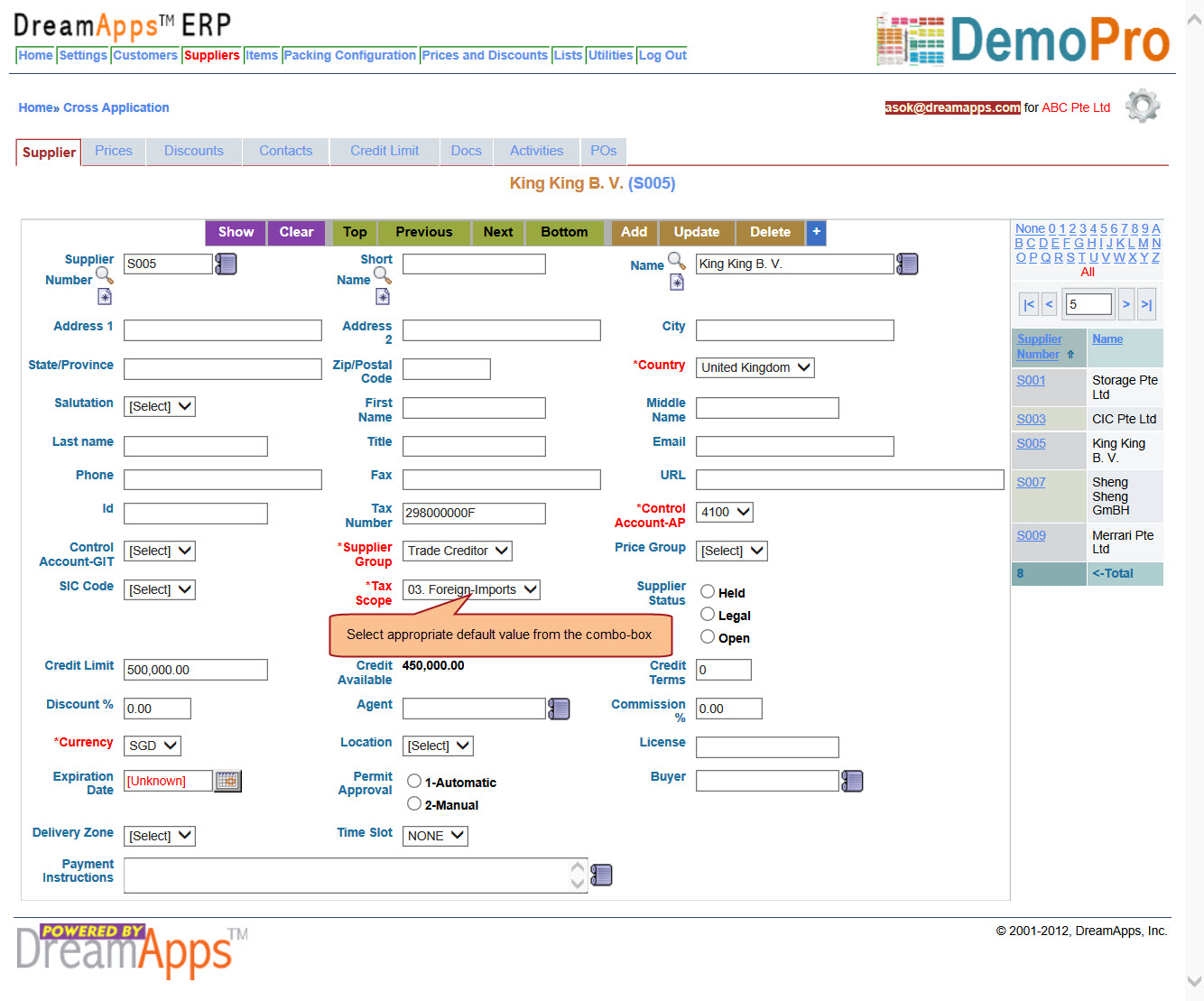Open the Currency dropdown
This screenshot has height=1001, width=1204.
click(x=153, y=746)
